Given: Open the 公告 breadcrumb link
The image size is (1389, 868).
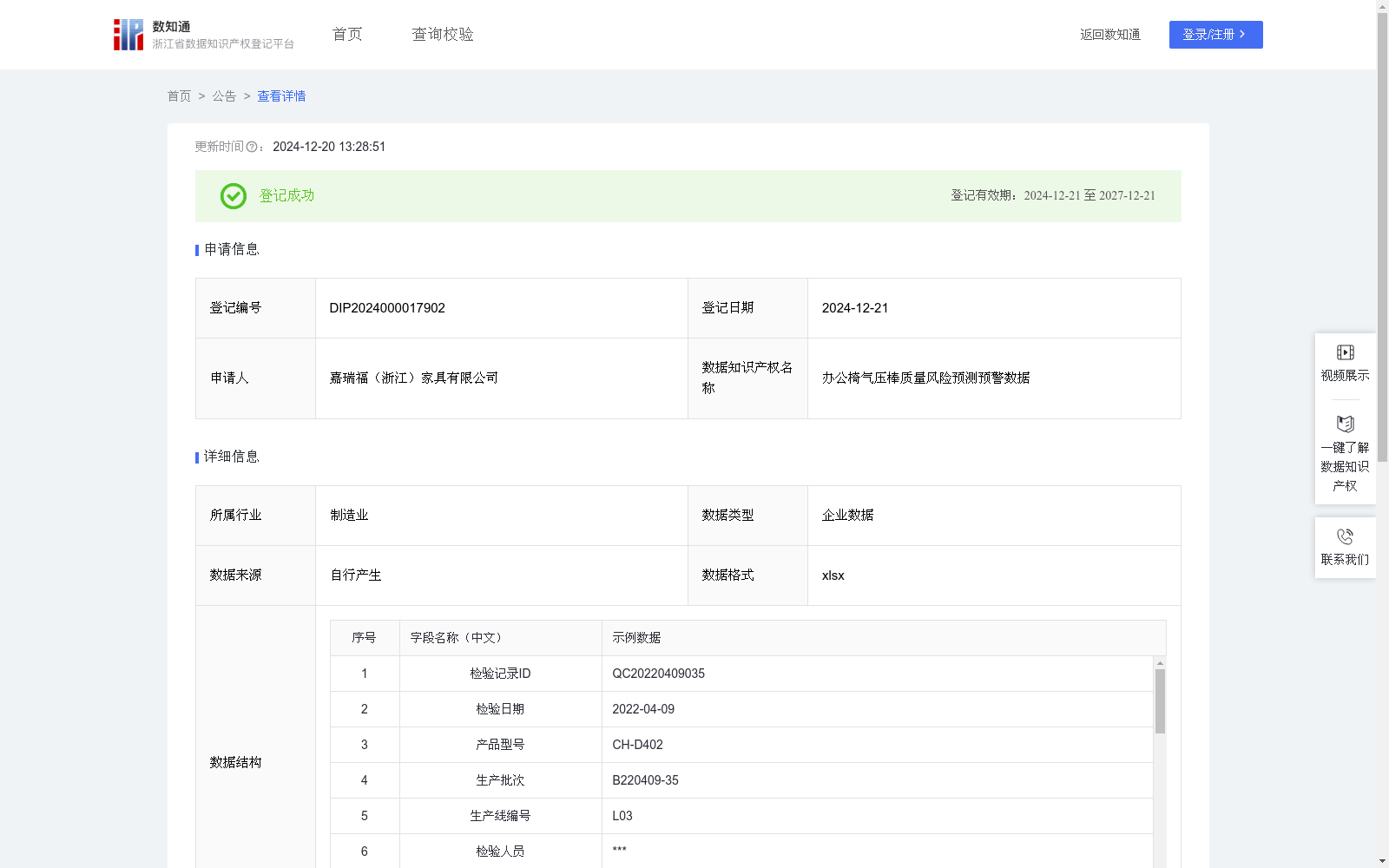Looking at the screenshot, I should click(224, 96).
